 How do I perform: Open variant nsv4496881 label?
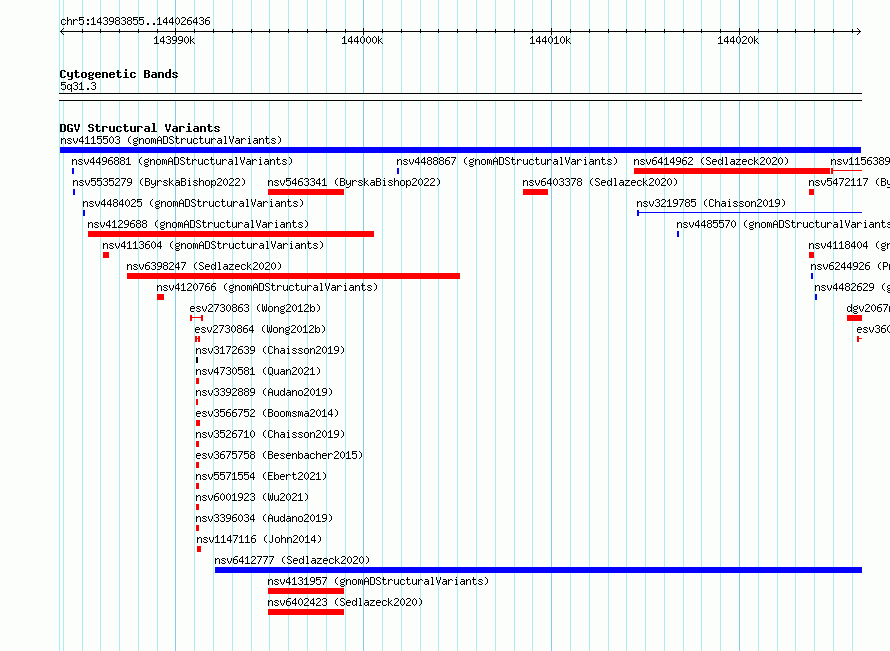pos(182,161)
